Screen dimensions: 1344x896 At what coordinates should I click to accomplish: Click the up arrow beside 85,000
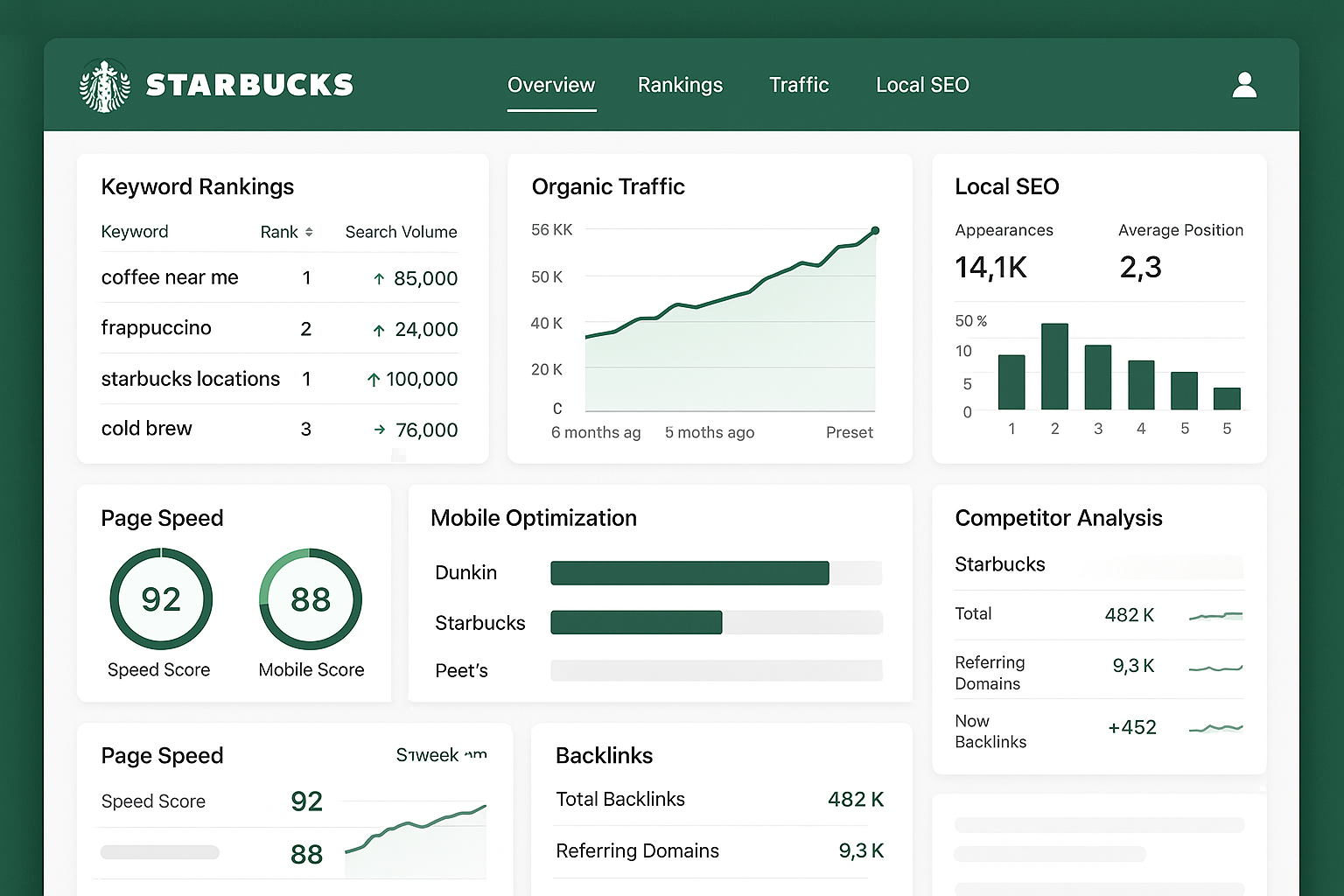pos(379,279)
